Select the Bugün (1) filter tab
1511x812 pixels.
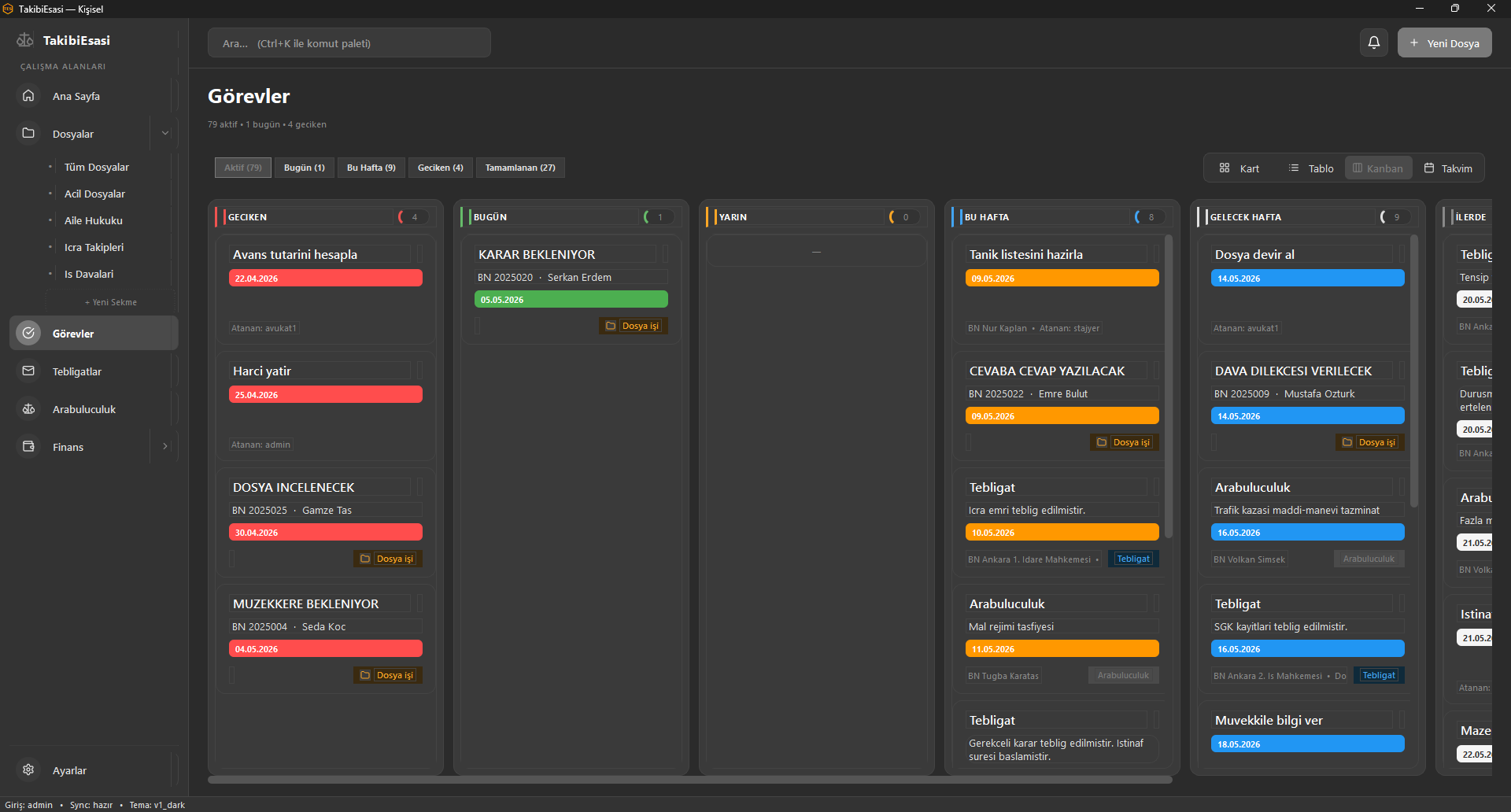(x=305, y=168)
